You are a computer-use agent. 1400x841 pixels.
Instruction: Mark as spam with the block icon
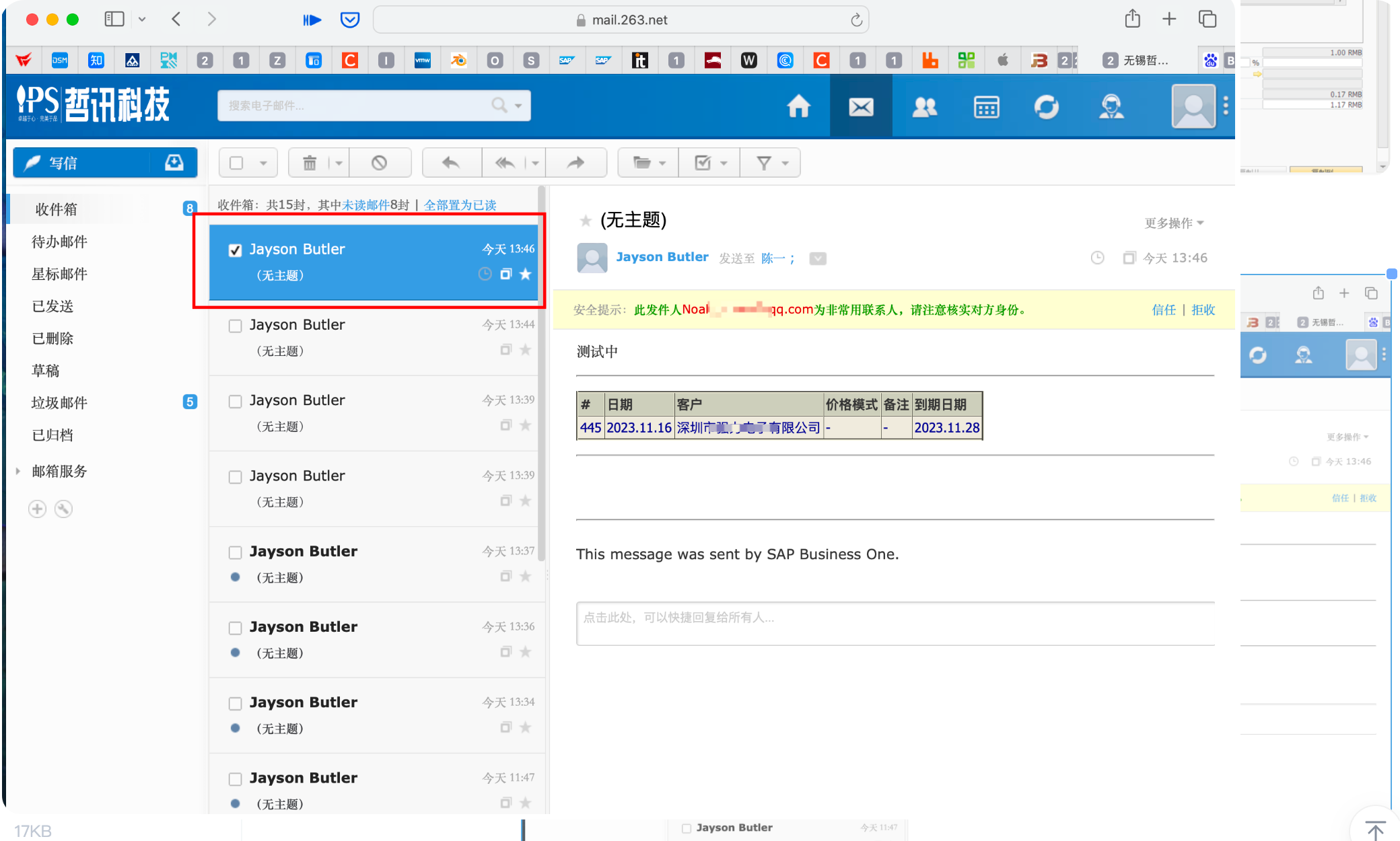(x=380, y=163)
